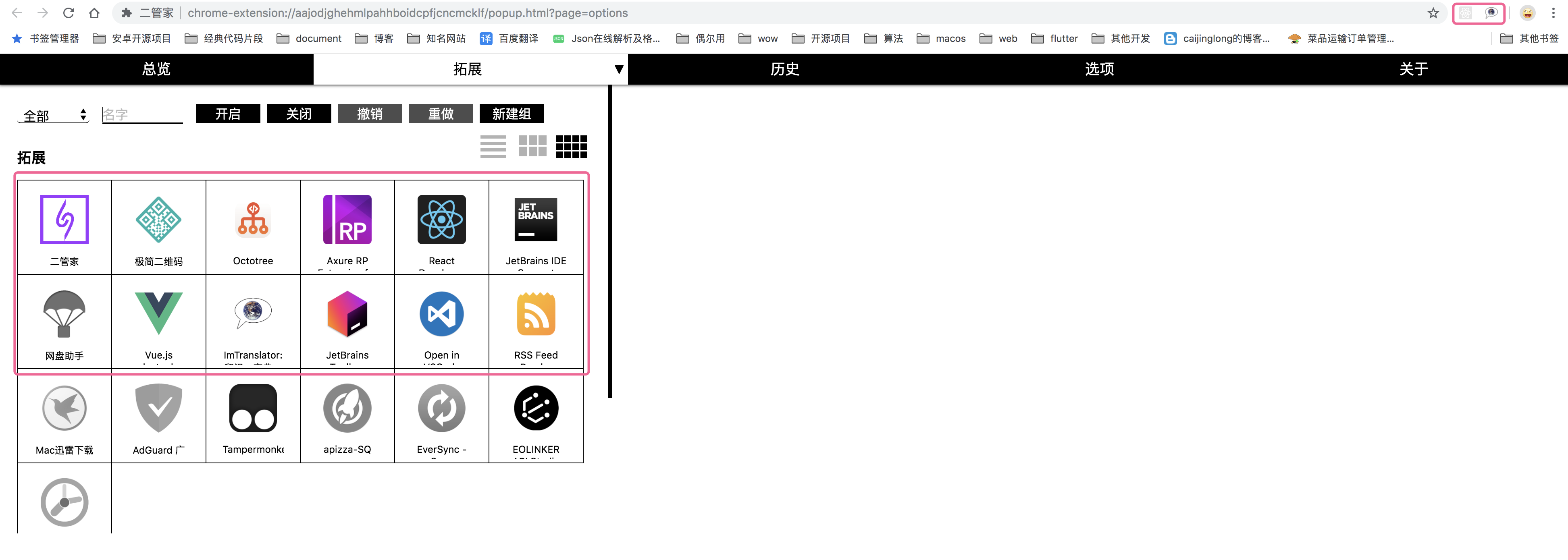Enable the dense grid view
This screenshot has width=1568, height=560.
click(572, 146)
